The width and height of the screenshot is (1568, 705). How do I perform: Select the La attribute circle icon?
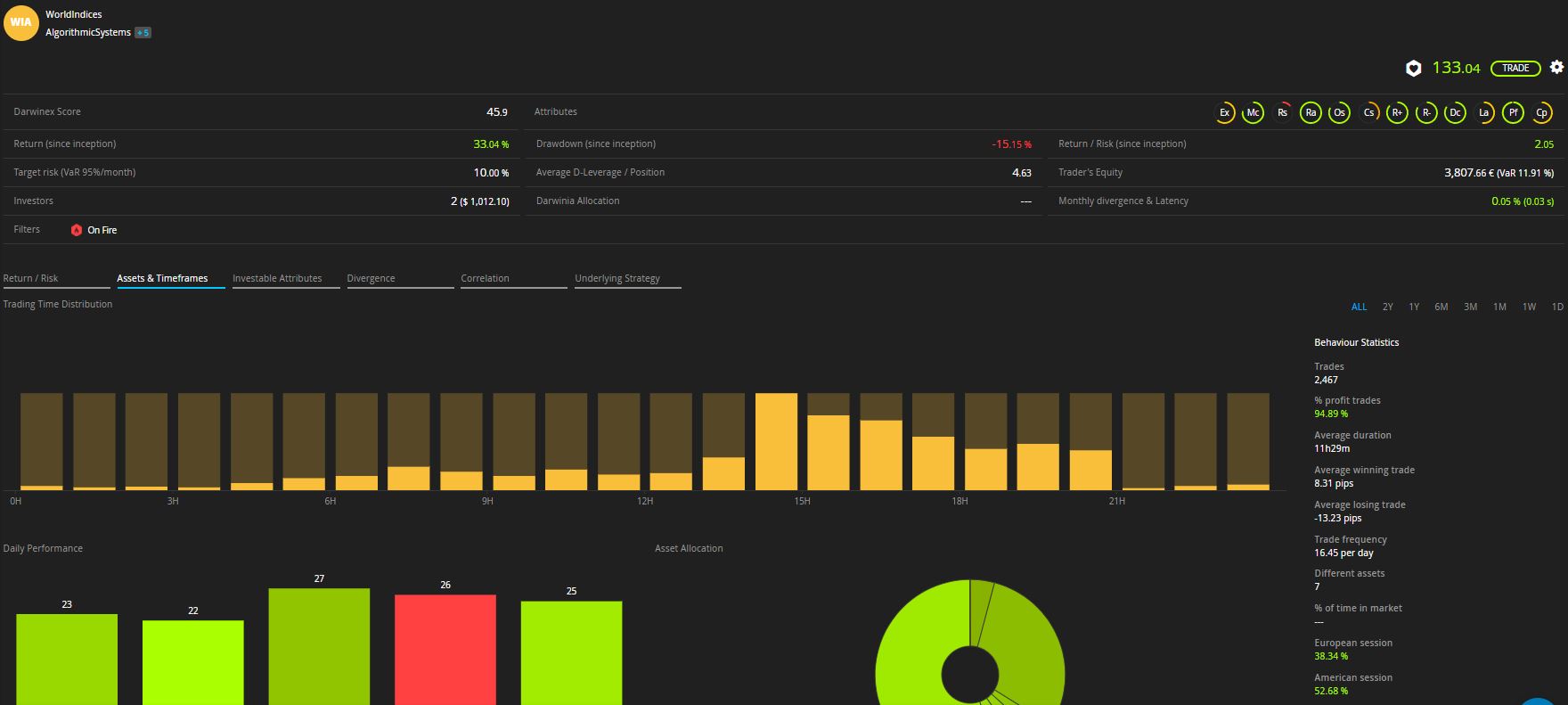click(x=1483, y=112)
